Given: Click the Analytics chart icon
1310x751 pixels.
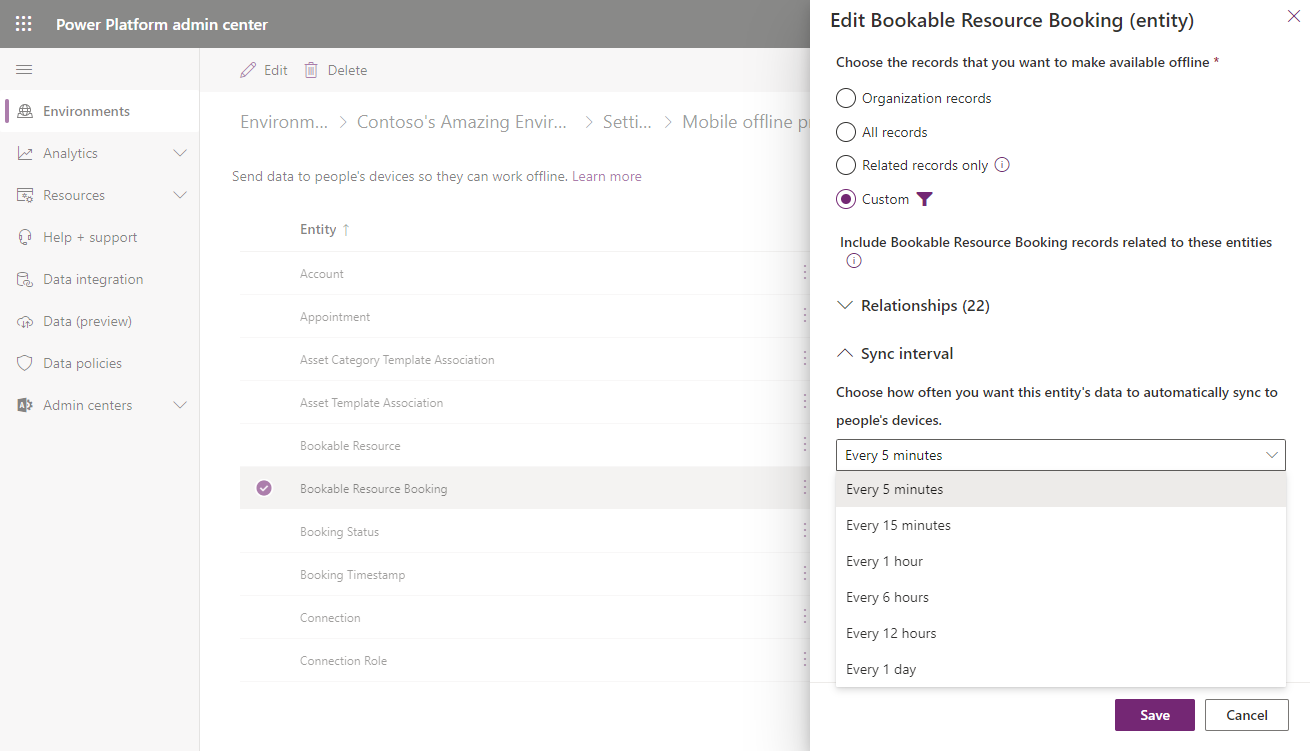Looking at the screenshot, I should click(x=25, y=153).
